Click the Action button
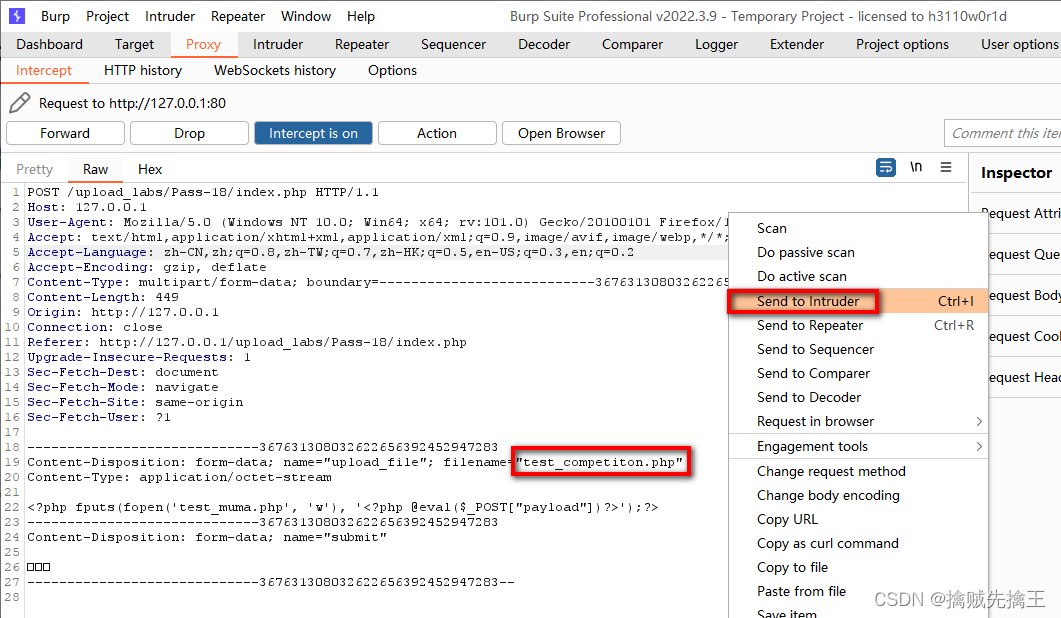The width and height of the screenshot is (1061, 618). [x=437, y=133]
